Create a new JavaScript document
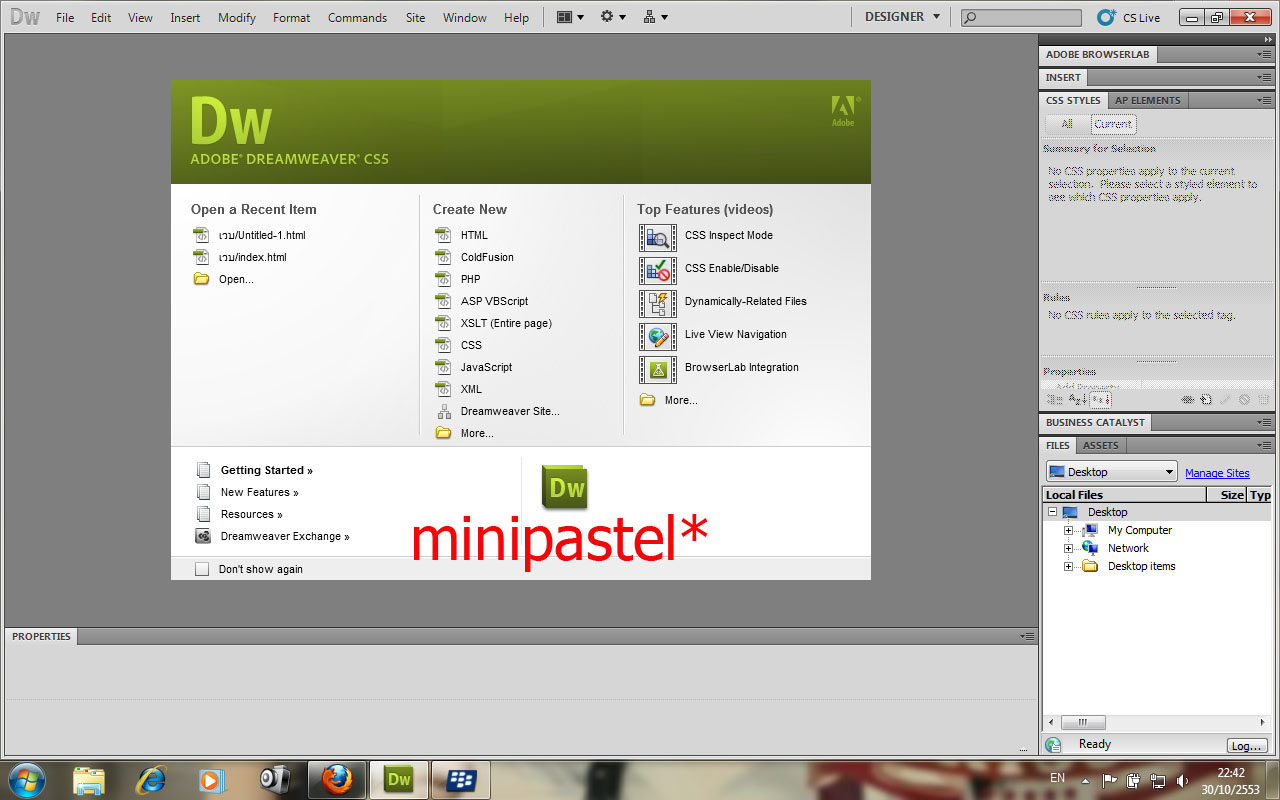Image resolution: width=1280 pixels, height=800 pixels. coord(486,367)
